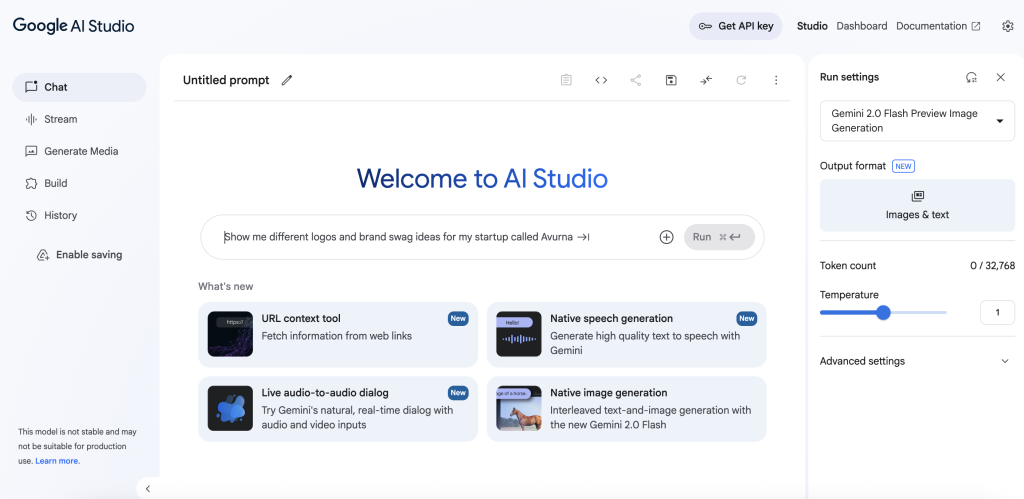Close the Run settings panel
The image size is (1024, 499).
tap(1000, 77)
